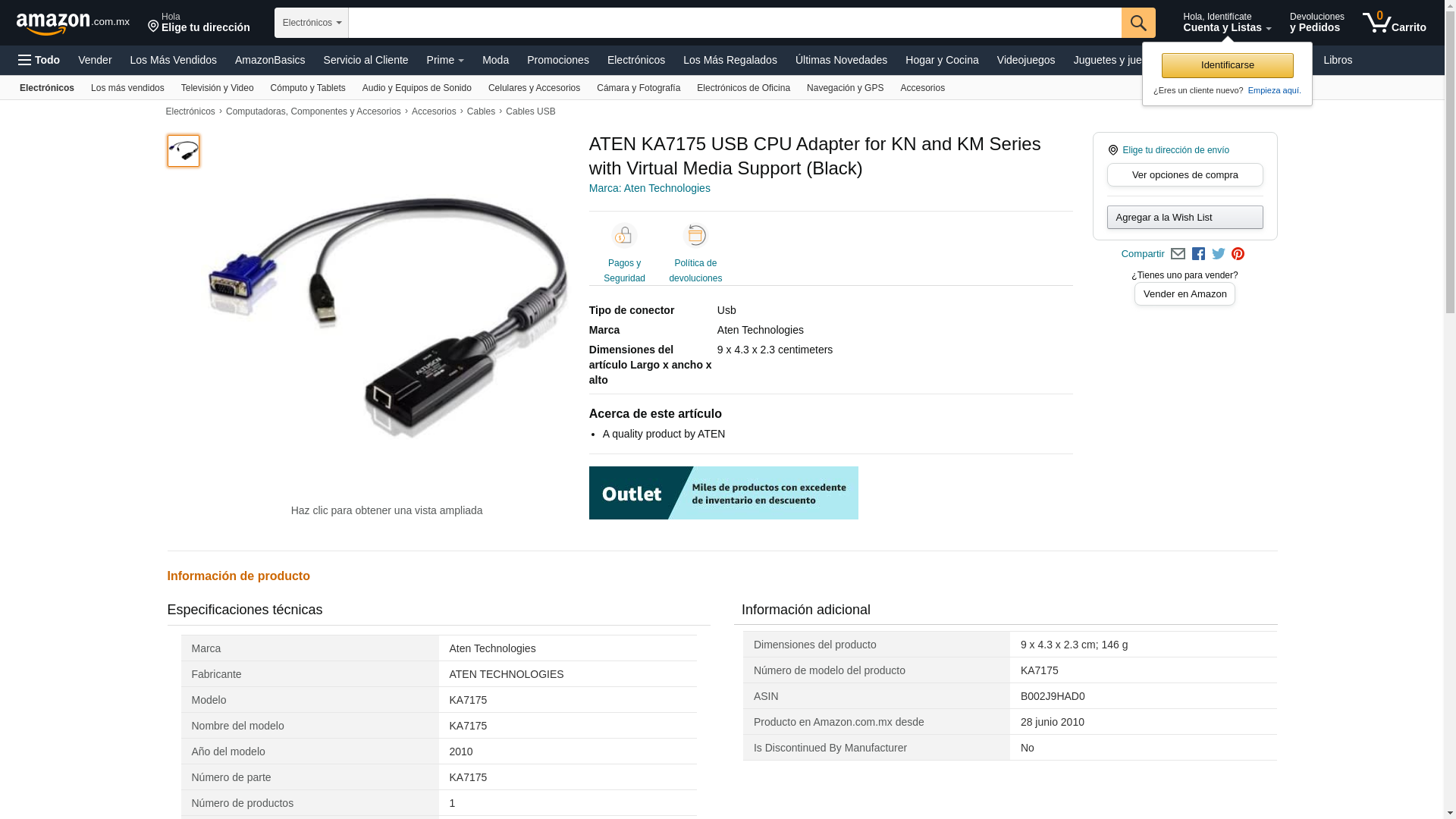1456x819 pixels.
Task: Expand the Prime menu dropdown
Action: click(x=445, y=60)
